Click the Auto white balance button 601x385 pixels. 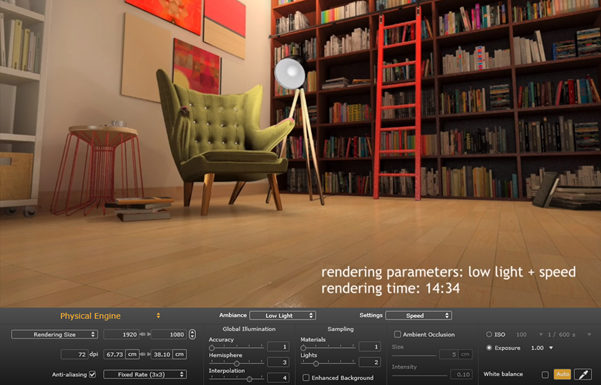pyautogui.click(x=562, y=374)
